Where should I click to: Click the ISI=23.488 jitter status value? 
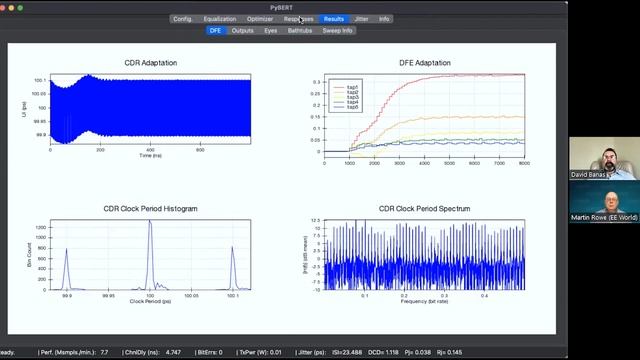pyautogui.click(x=347, y=352)
